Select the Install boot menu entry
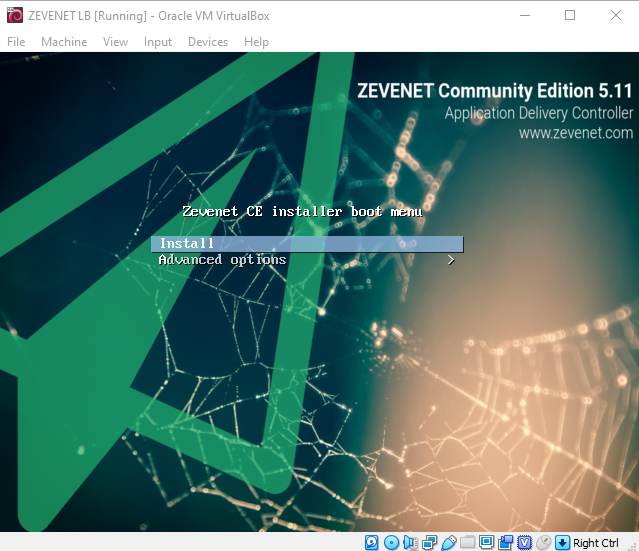 pyautogui.click(x=307, y=244)
